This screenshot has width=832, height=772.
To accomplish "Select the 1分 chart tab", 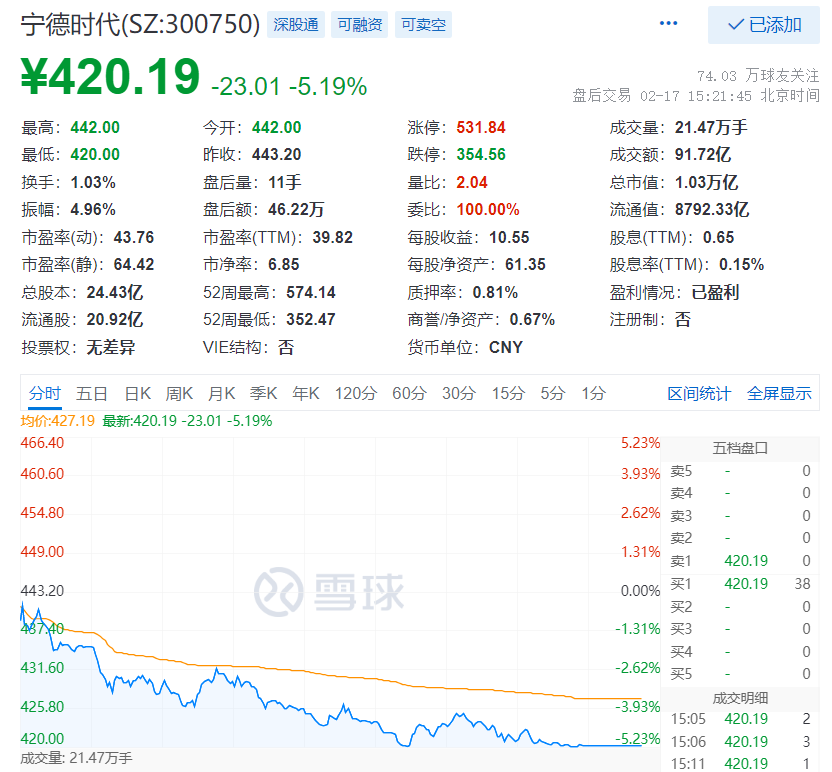I will 593,394.
